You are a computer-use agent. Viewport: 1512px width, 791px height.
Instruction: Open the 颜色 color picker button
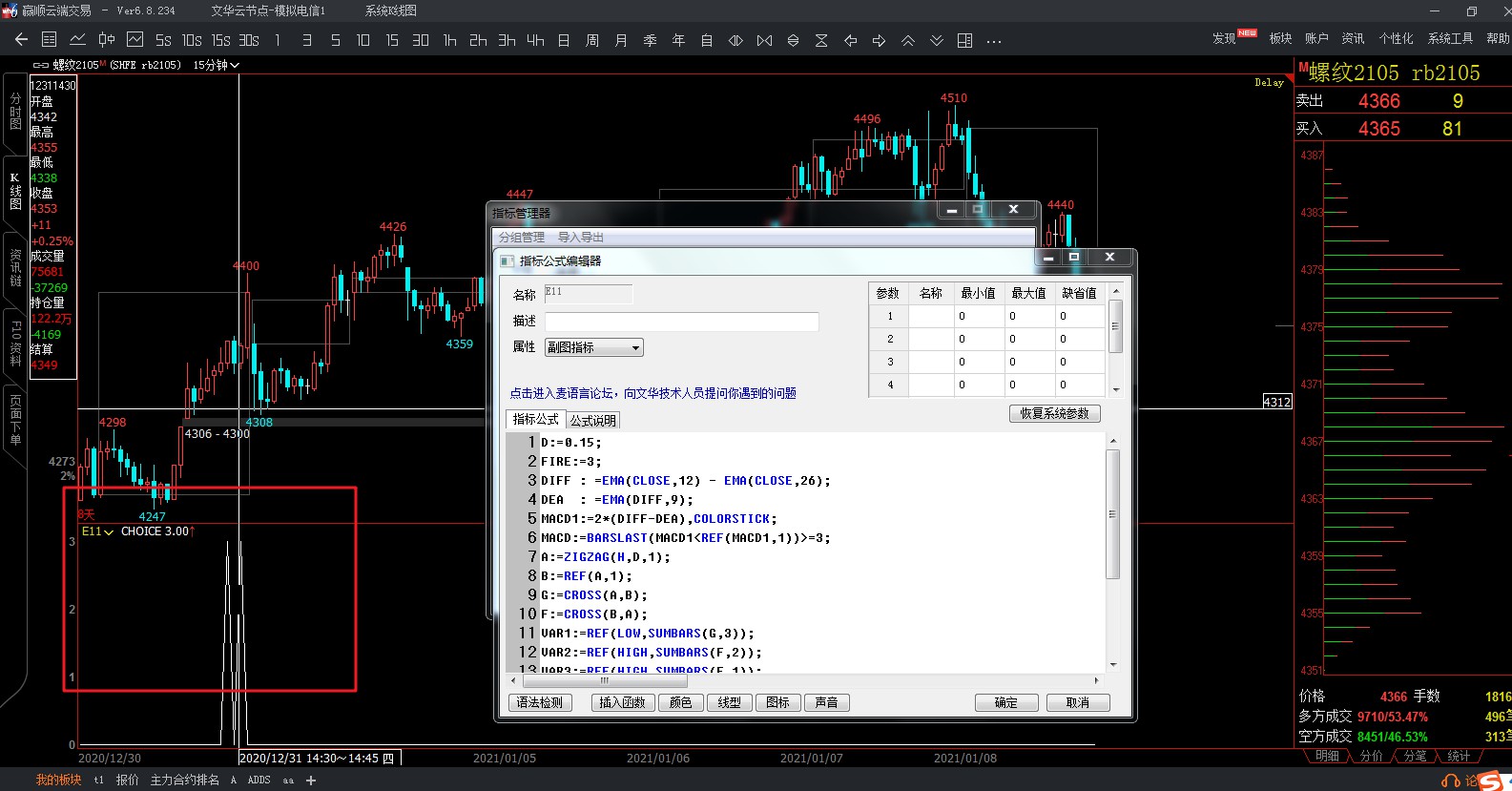pos(680,703)
